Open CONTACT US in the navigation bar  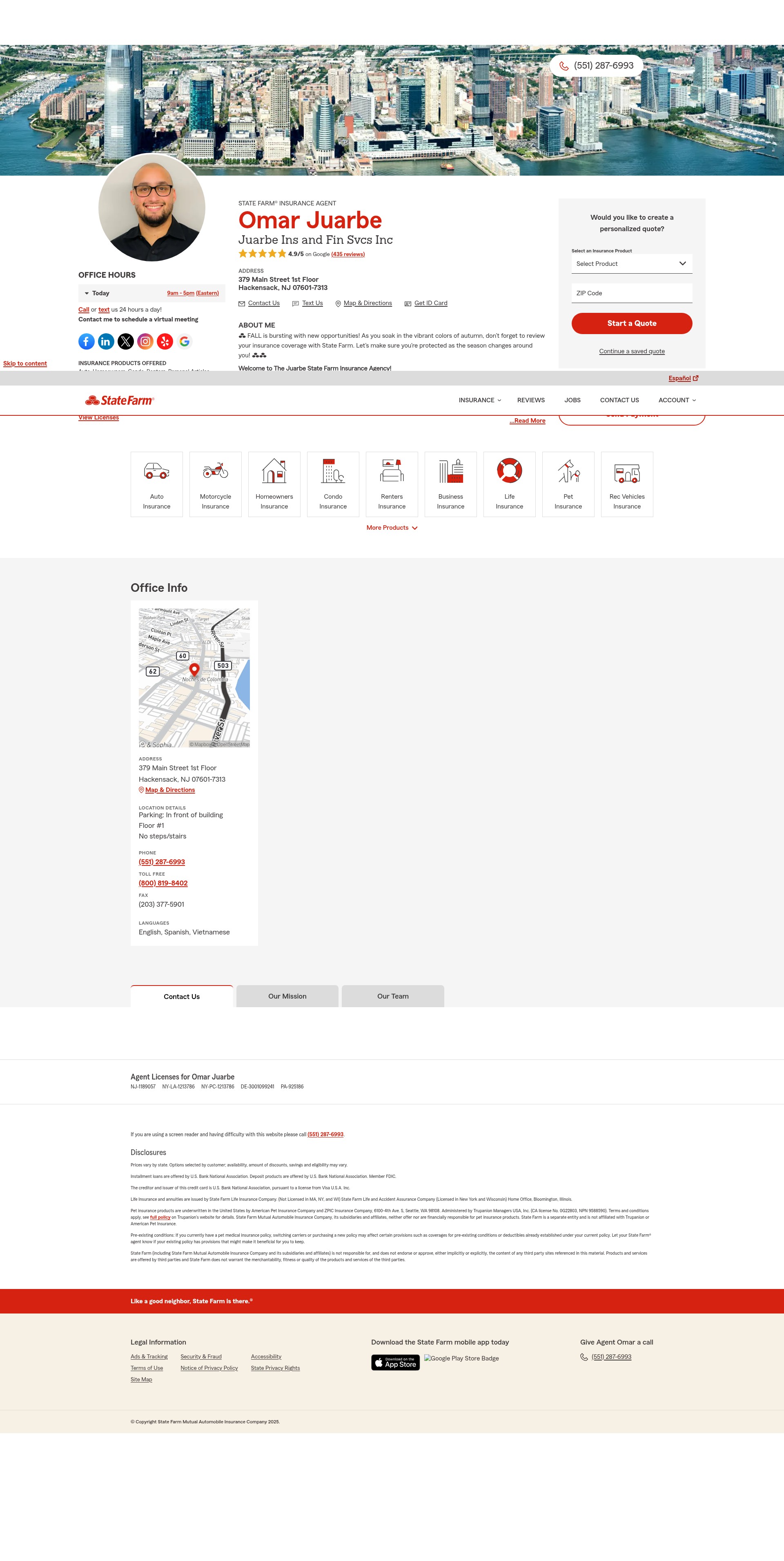pyautogui.click(x=619, y=401)
